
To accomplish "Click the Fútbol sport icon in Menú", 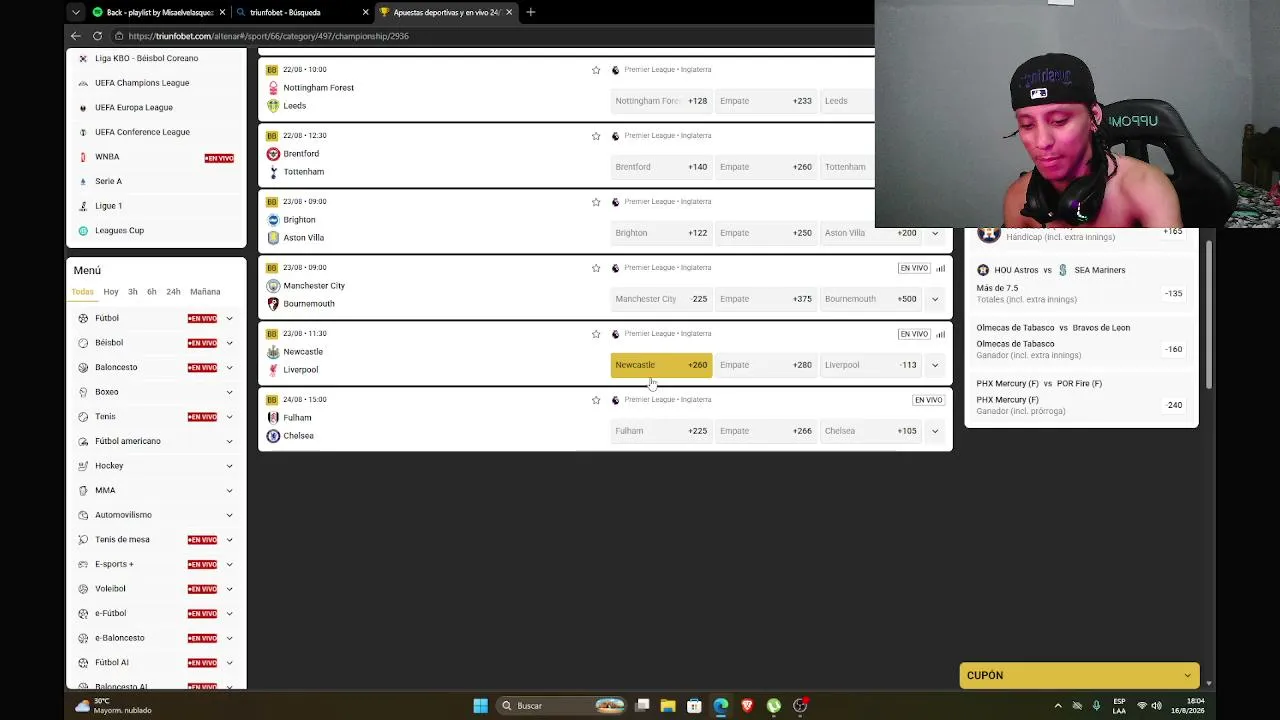I will tap(83, 318).
